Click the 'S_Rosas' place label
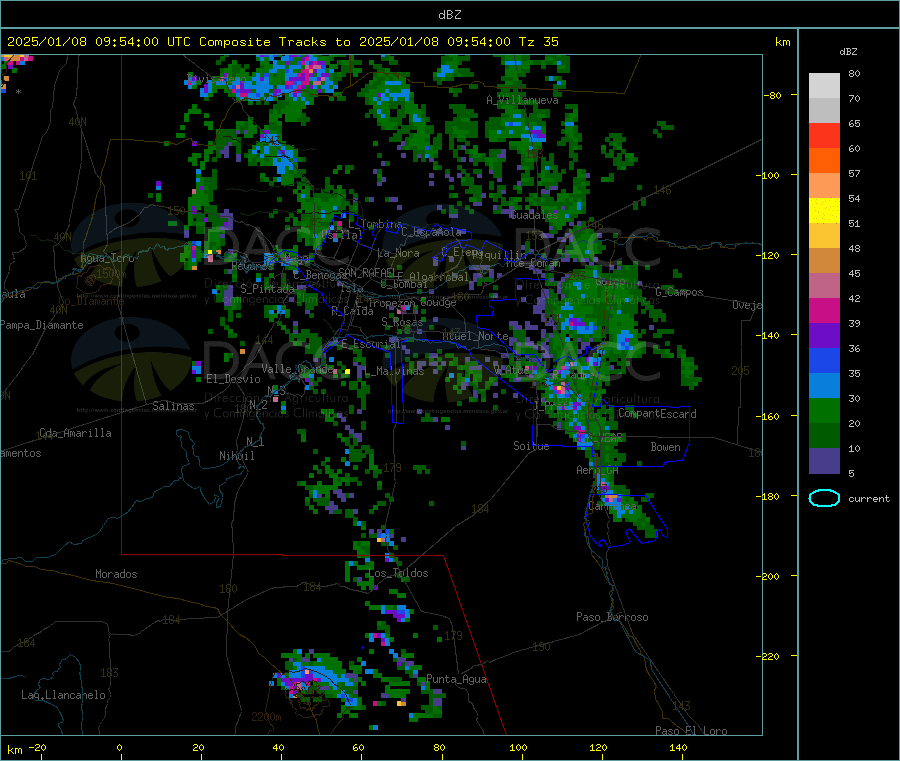900x761 pixels. pyautogui.click(x=402, y=322)
